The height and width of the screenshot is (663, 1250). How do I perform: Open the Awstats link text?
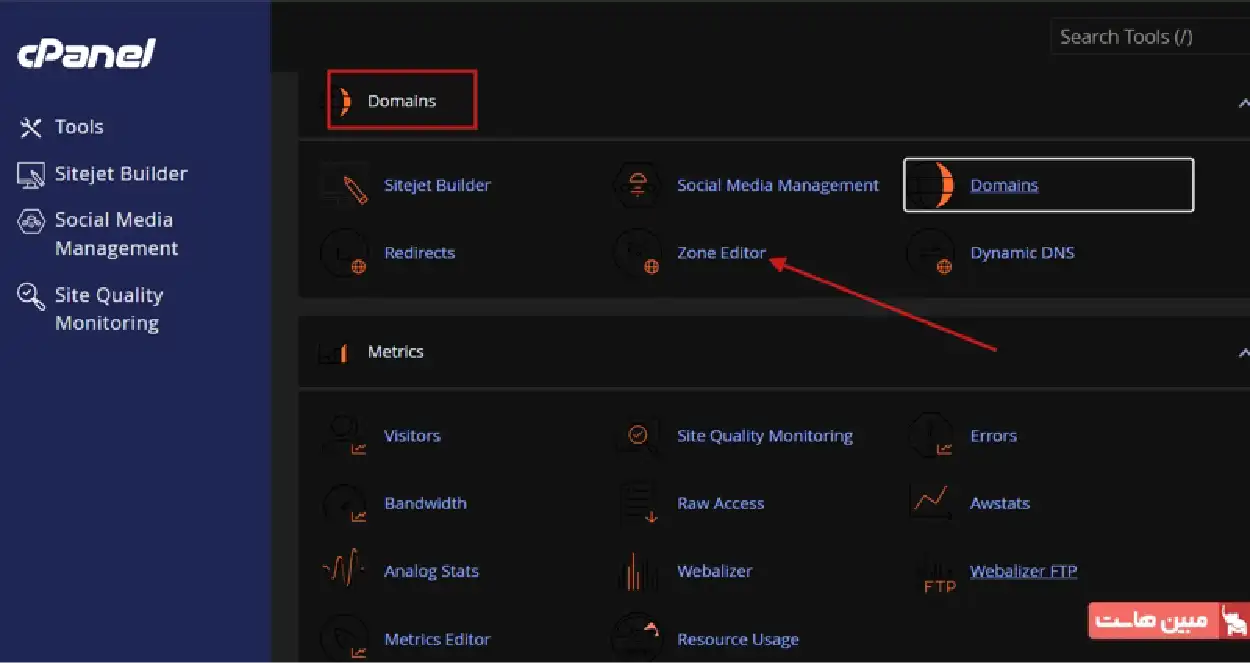pyautogui.click(x=1000, y=504)
